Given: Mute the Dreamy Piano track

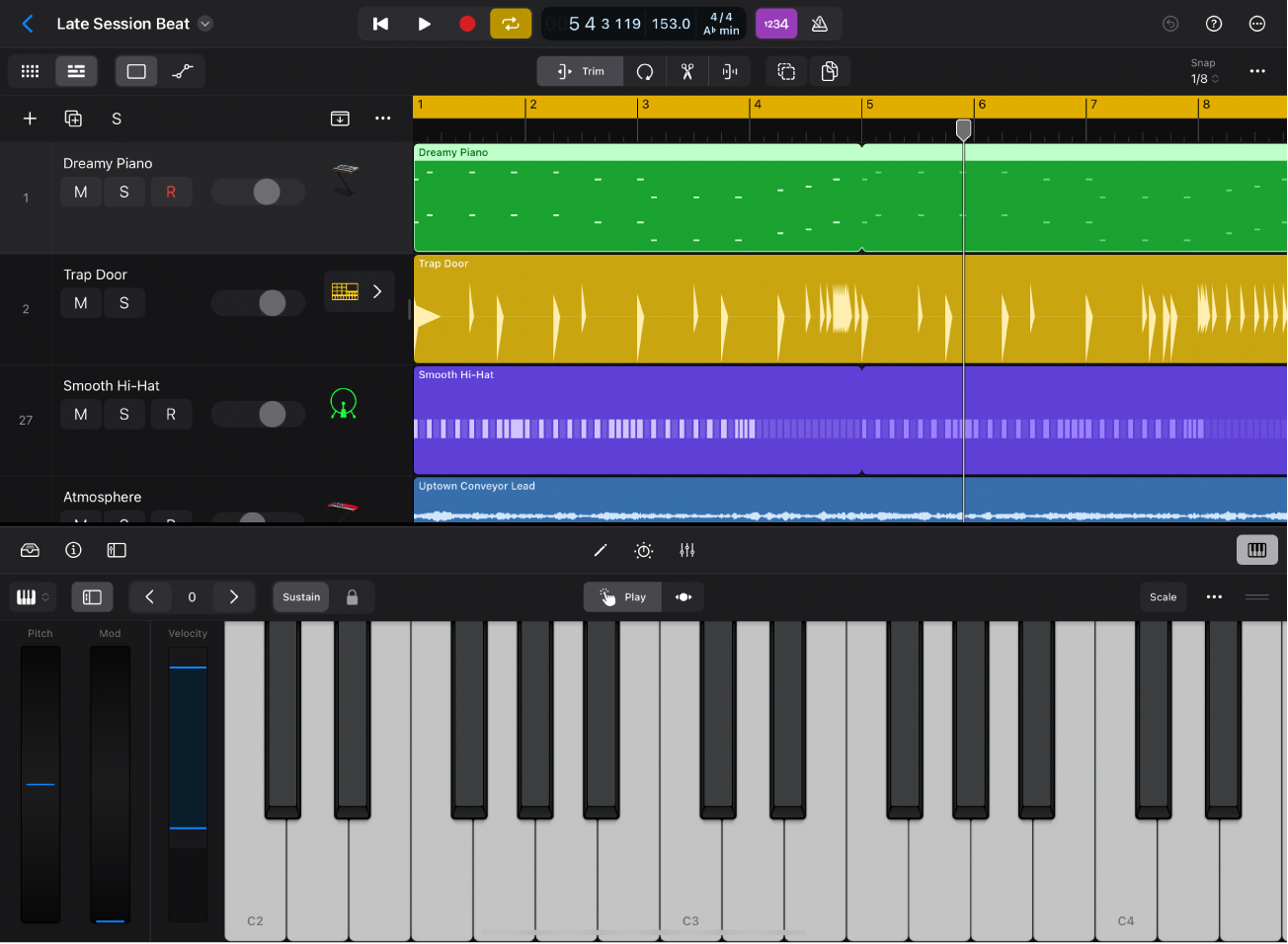Looking at the screenshot, I should (80, 192).
